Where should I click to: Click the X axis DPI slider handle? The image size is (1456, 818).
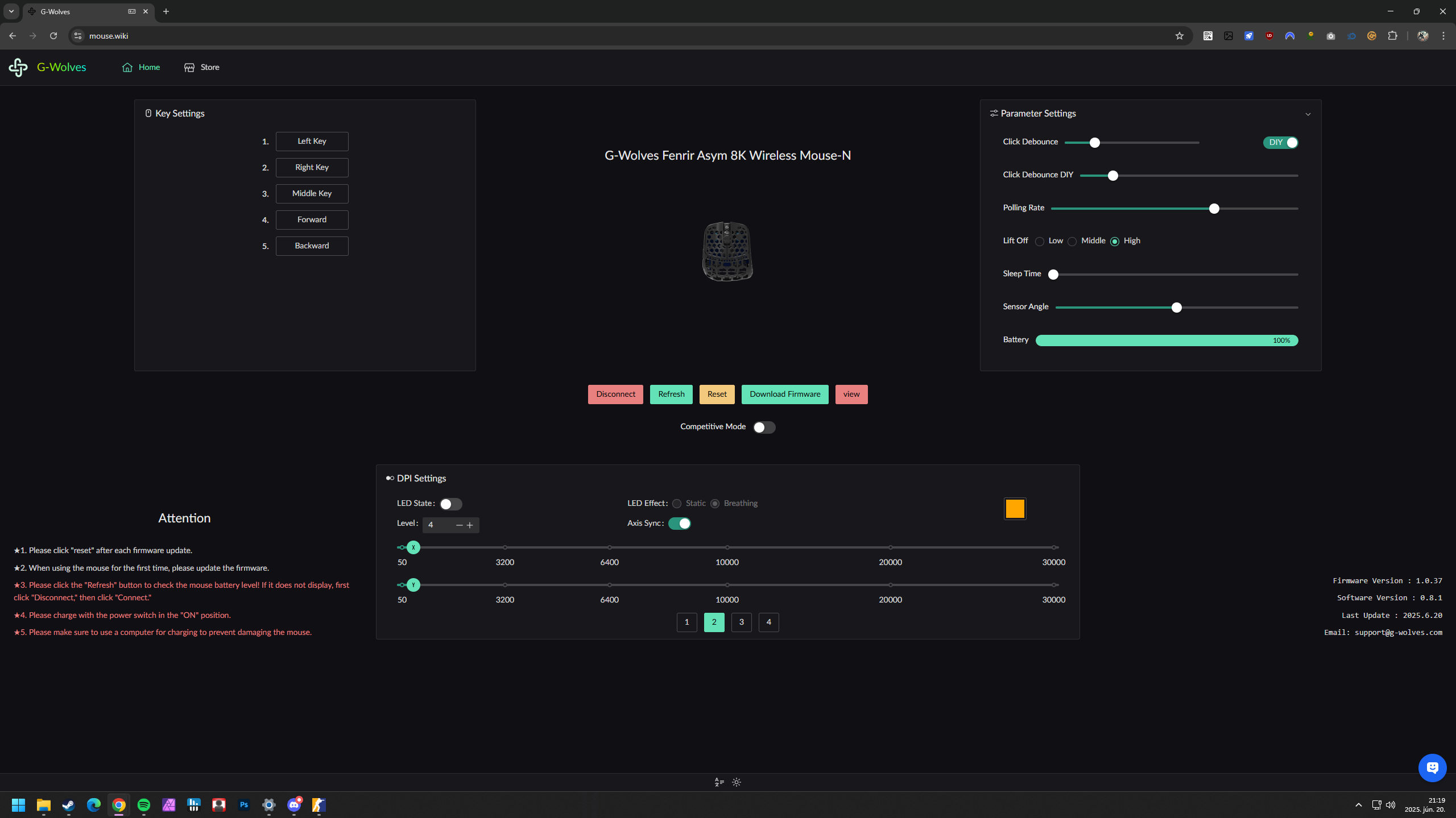[x=413, y=547]
